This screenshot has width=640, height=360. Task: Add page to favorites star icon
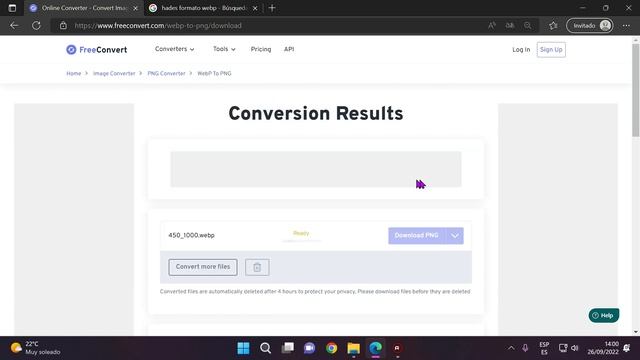coord(553,26)
